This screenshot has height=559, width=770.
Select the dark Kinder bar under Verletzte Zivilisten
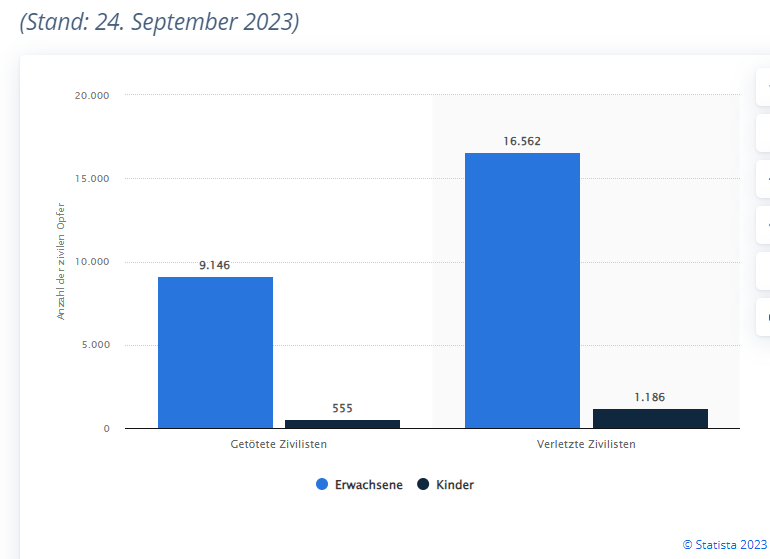(x=650, y=418)
